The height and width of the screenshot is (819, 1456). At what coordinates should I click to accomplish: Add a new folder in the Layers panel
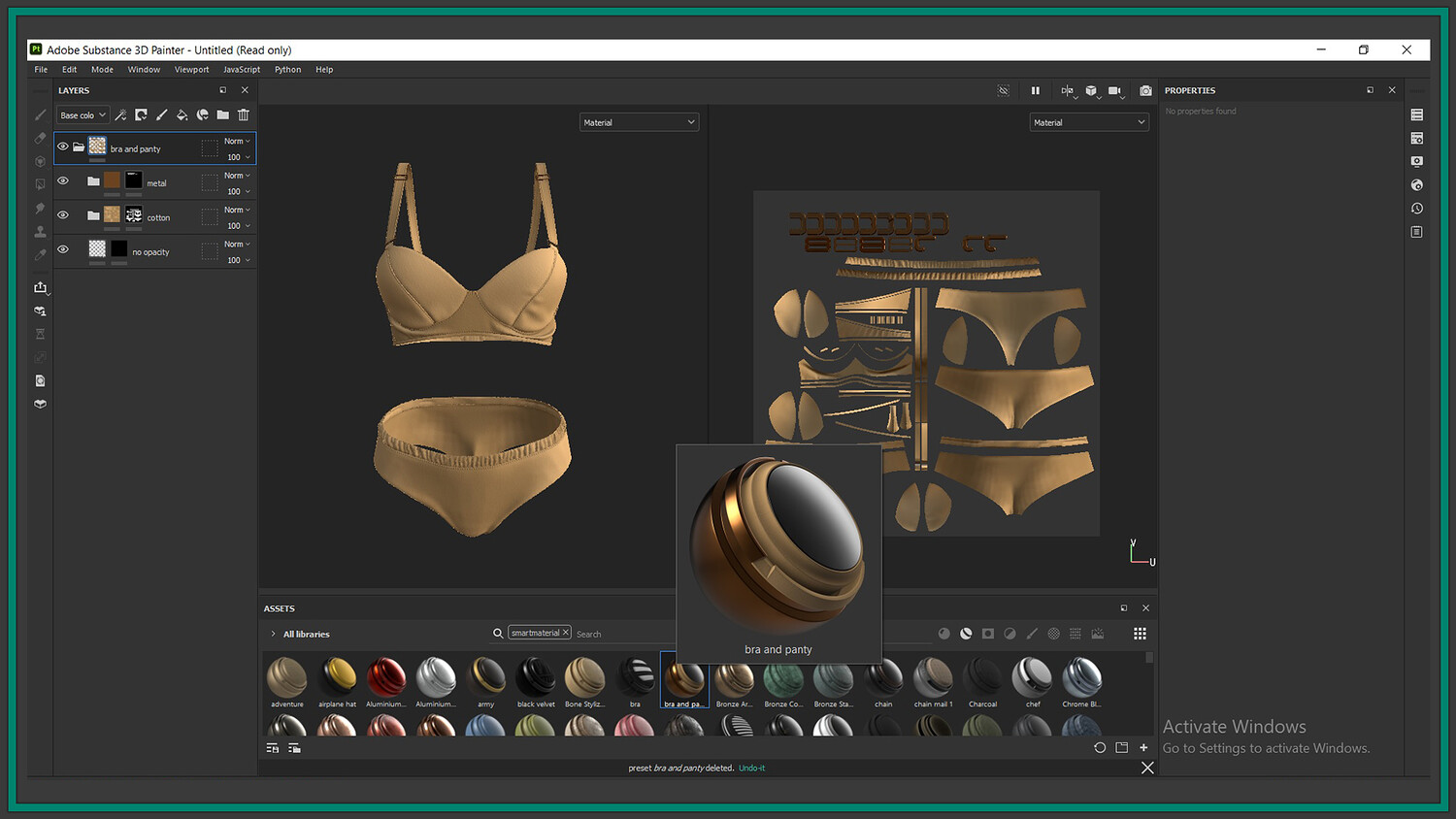click(223, 115)
